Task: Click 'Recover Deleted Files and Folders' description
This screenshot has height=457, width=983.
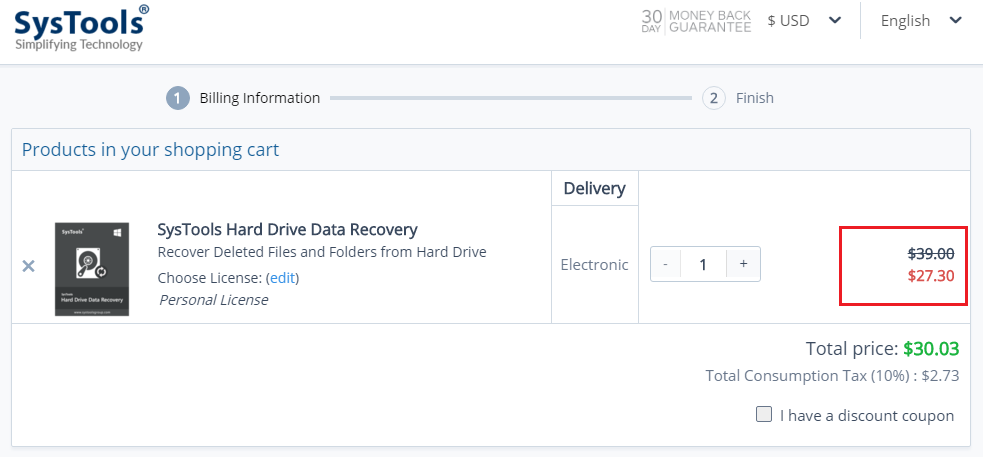Action: pos(322,253)
